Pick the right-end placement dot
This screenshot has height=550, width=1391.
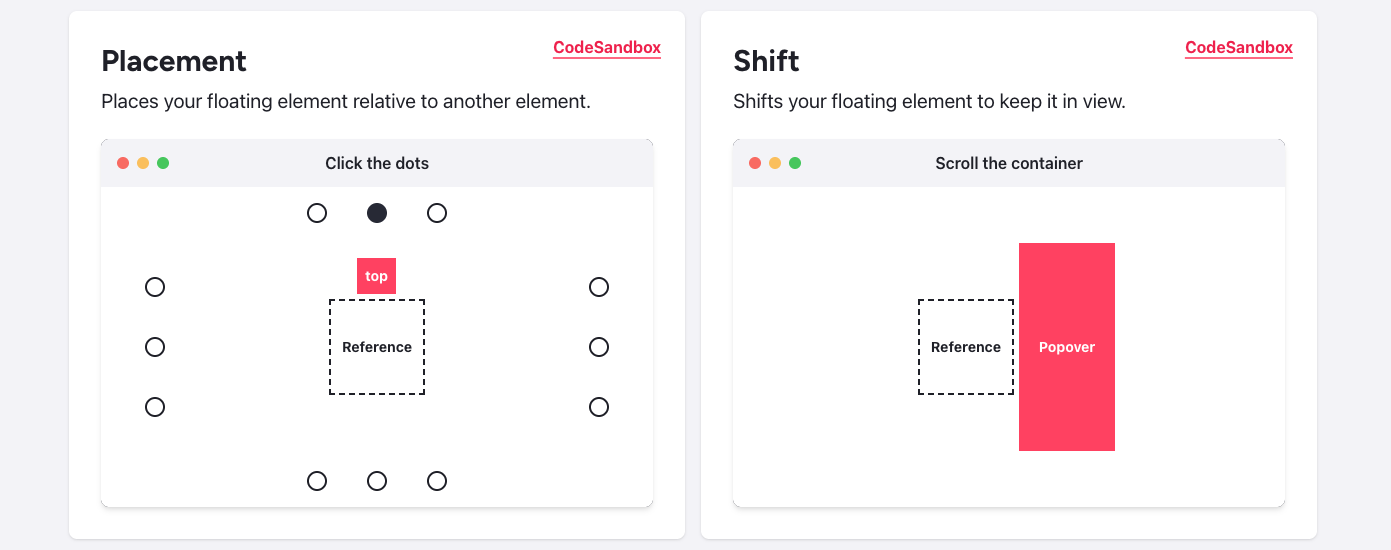[x=599, y=407]
